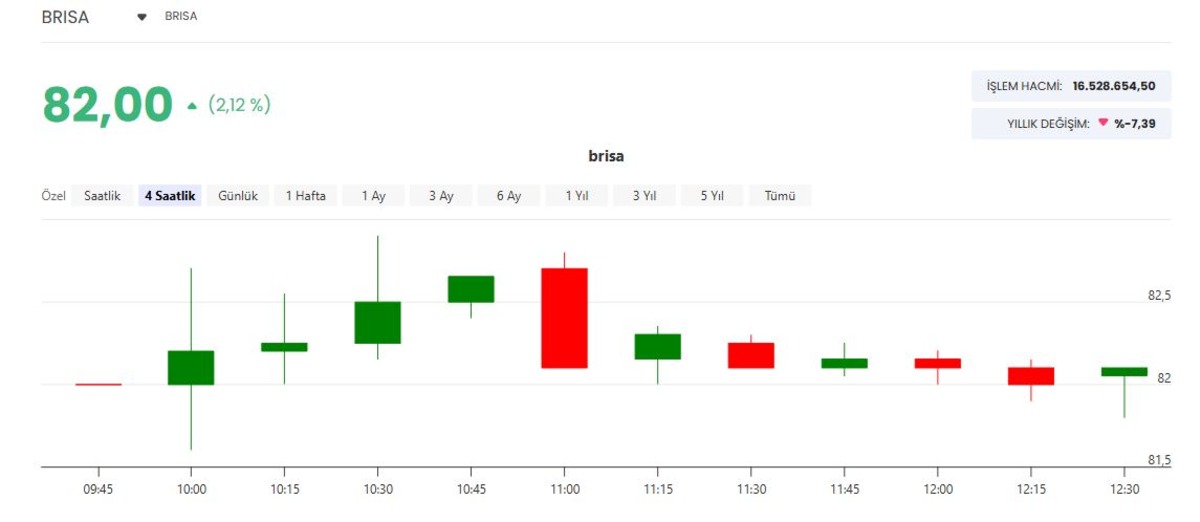Screen dimensions: 1200x522
Task: Click the Yıllık Değişim info box
Action: point(1071,123)
